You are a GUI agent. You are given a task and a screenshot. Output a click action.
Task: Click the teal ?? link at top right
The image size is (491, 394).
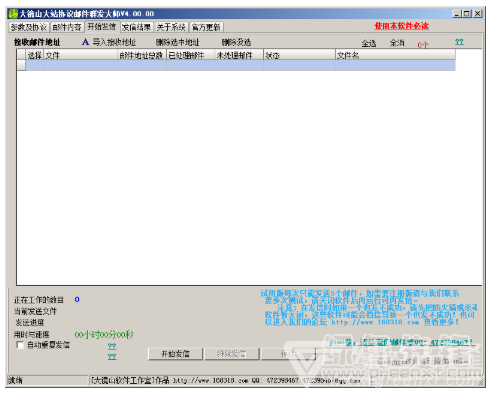(x=459, y=42)
